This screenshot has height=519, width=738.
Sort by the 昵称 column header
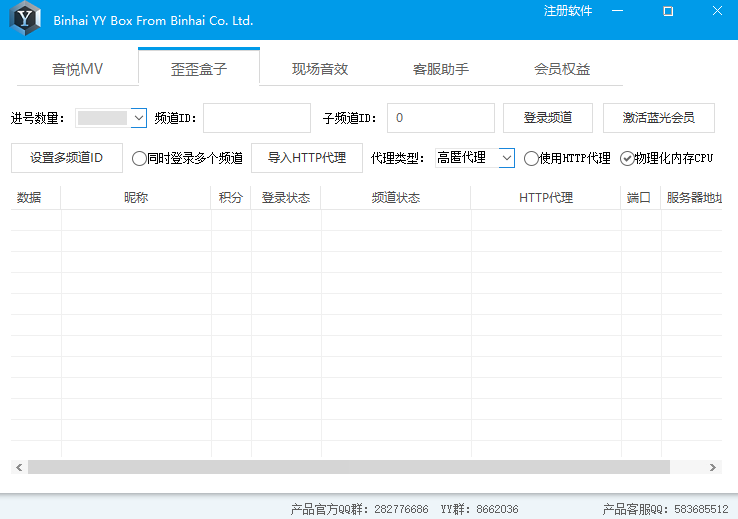coord(136,198)
